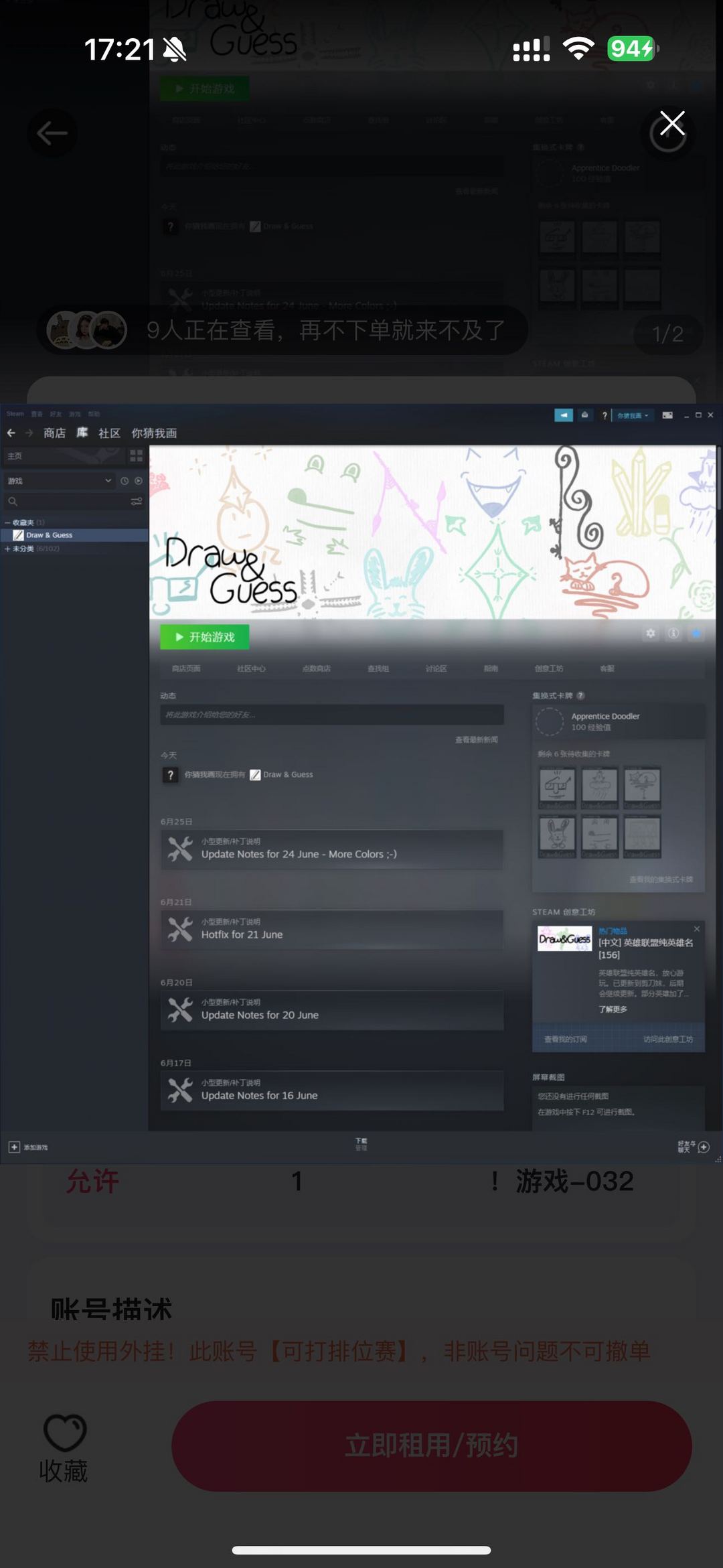Image resolution: width=723 pixels, height=1568 pixels.
Task: Open the 指南 guides link
Action: (x=491, y=668)
